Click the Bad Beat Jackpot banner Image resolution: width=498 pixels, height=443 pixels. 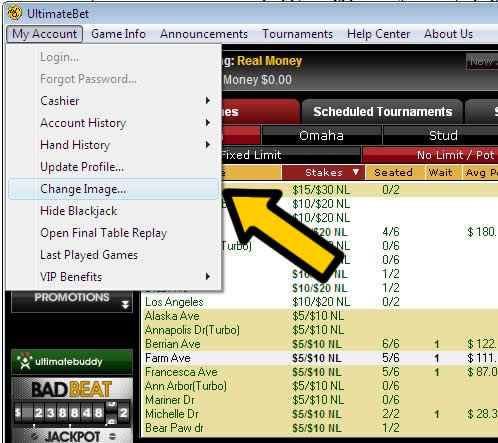tap(72, 410)
